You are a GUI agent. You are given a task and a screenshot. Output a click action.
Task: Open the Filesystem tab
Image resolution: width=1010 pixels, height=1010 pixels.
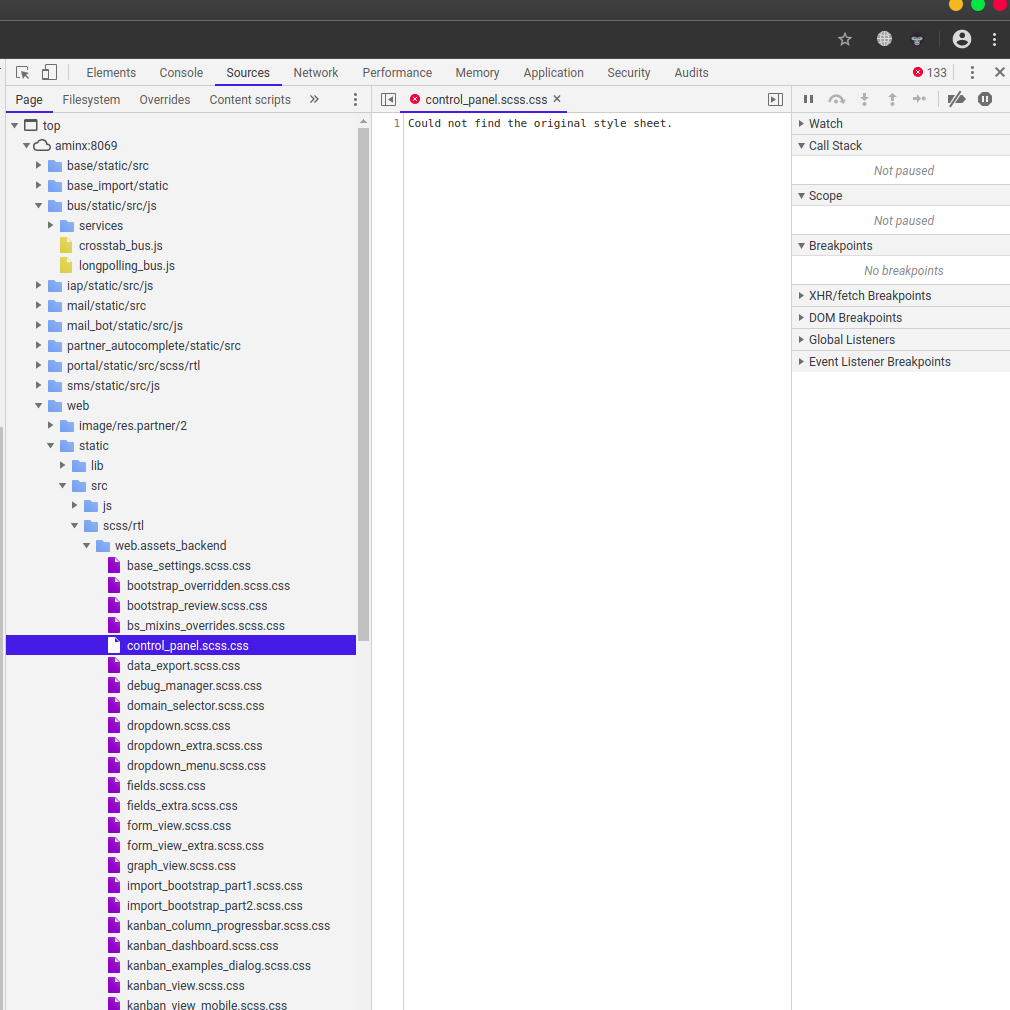coord(91,99)
